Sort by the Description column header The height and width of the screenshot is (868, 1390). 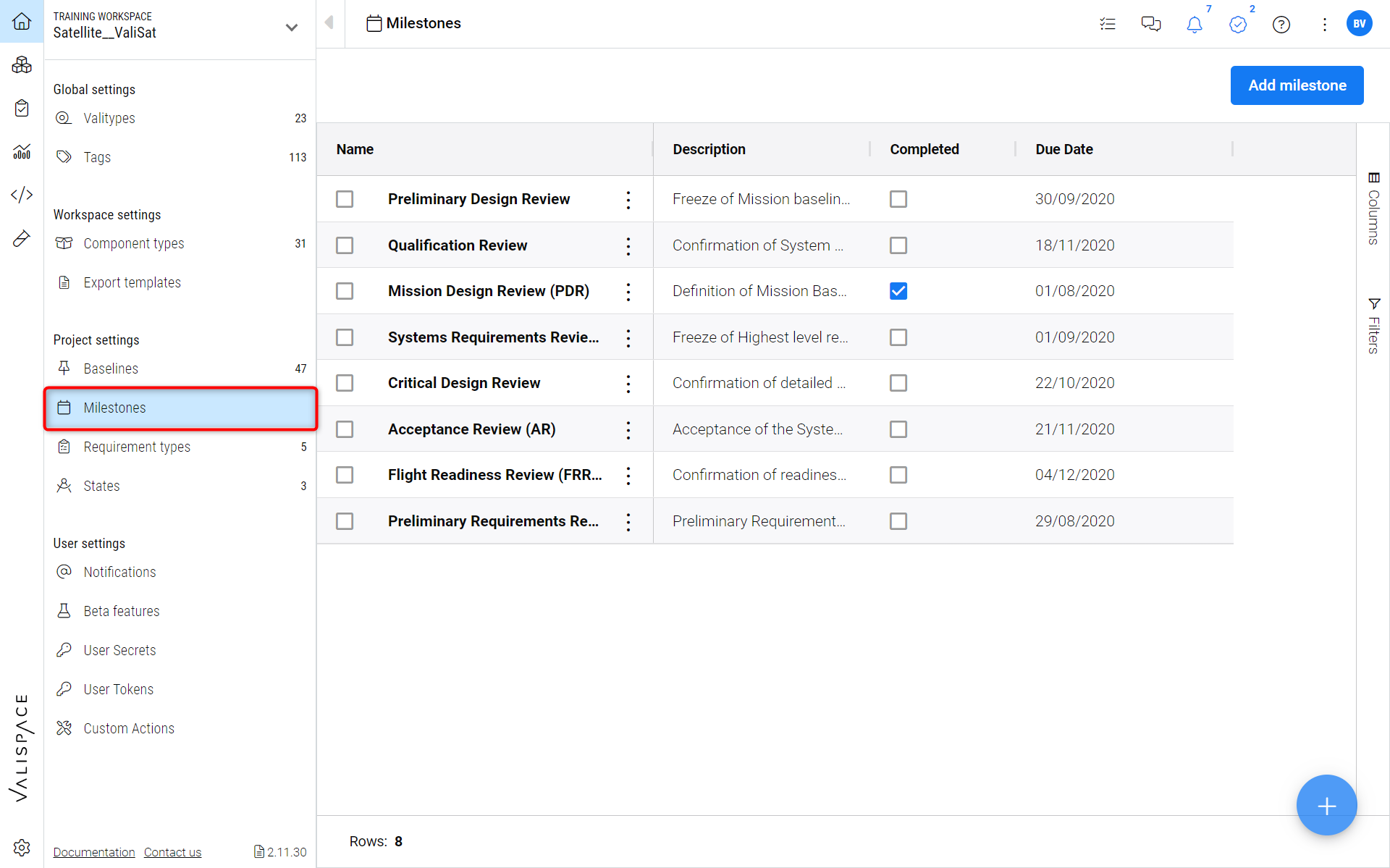click(709, 149)
